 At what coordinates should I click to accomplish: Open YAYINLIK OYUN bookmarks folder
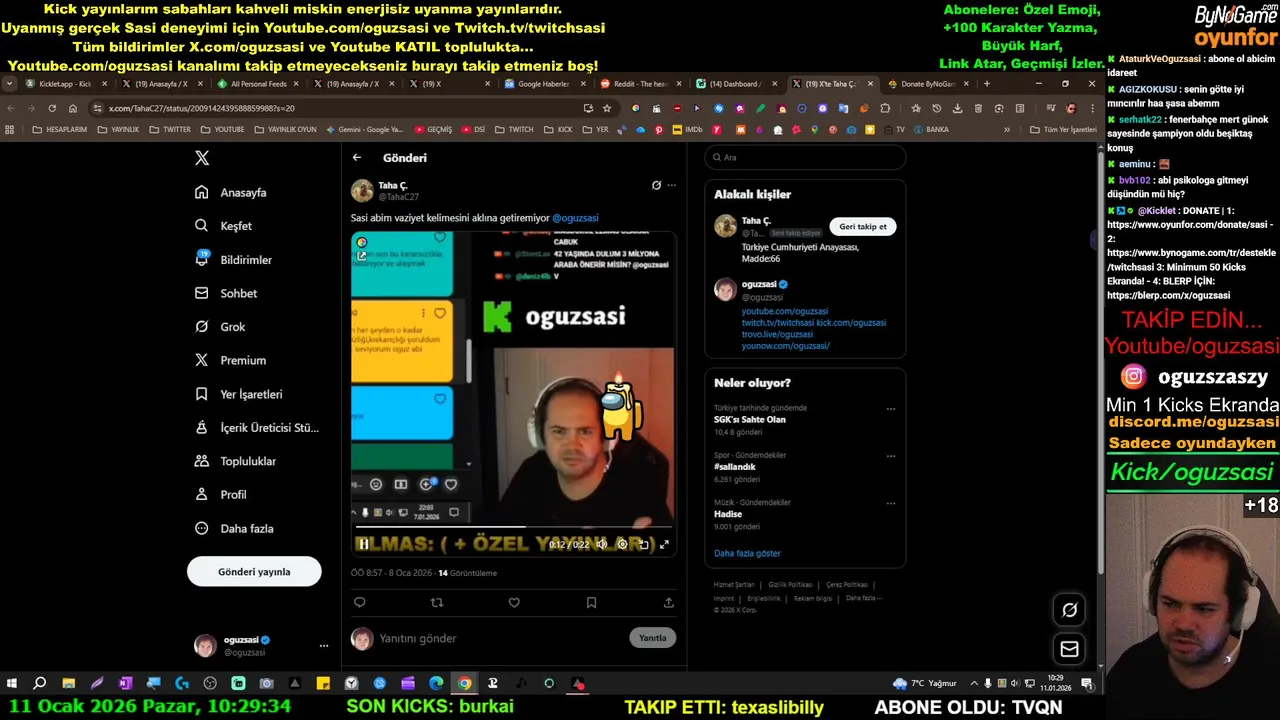284,129
